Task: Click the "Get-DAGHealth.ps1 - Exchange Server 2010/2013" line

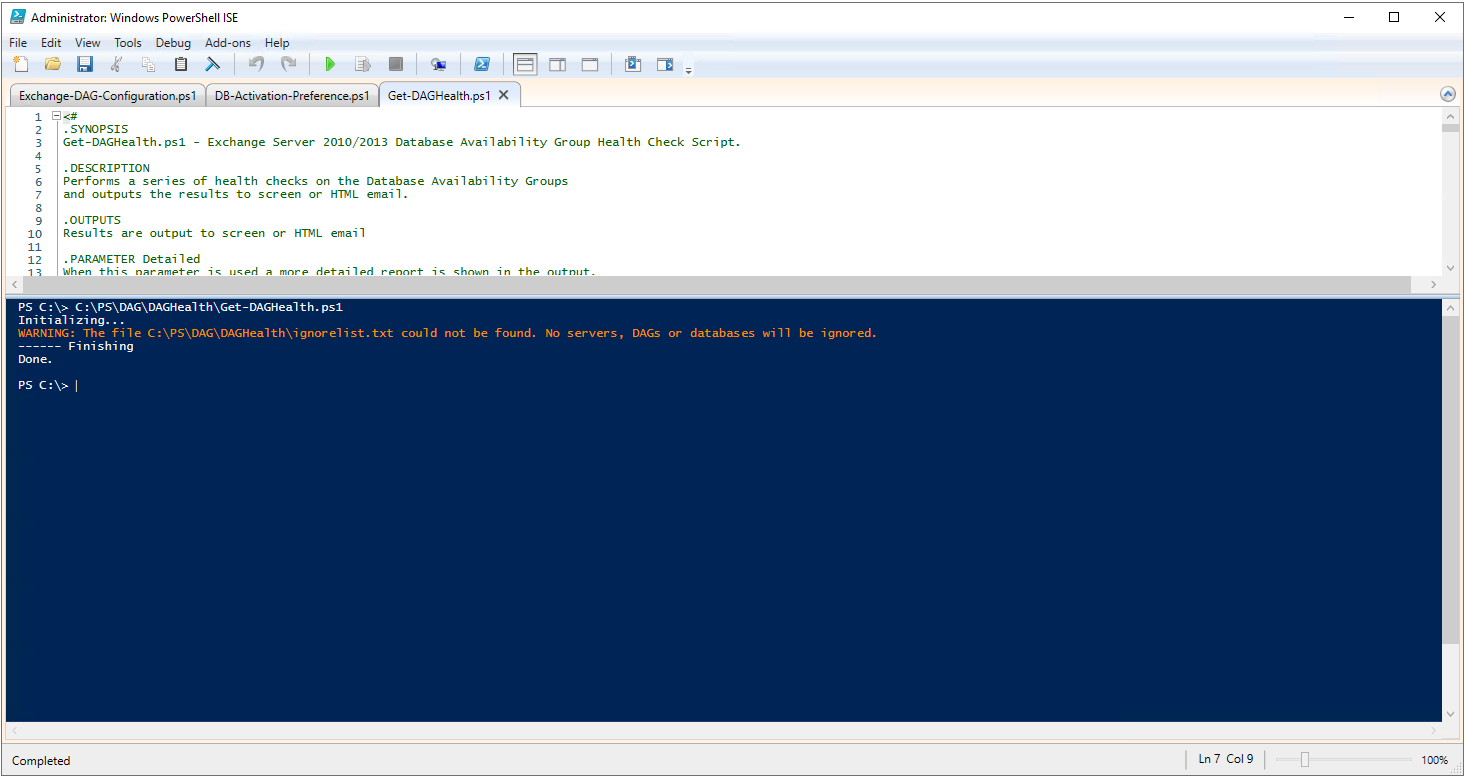Action: point(402,142)
